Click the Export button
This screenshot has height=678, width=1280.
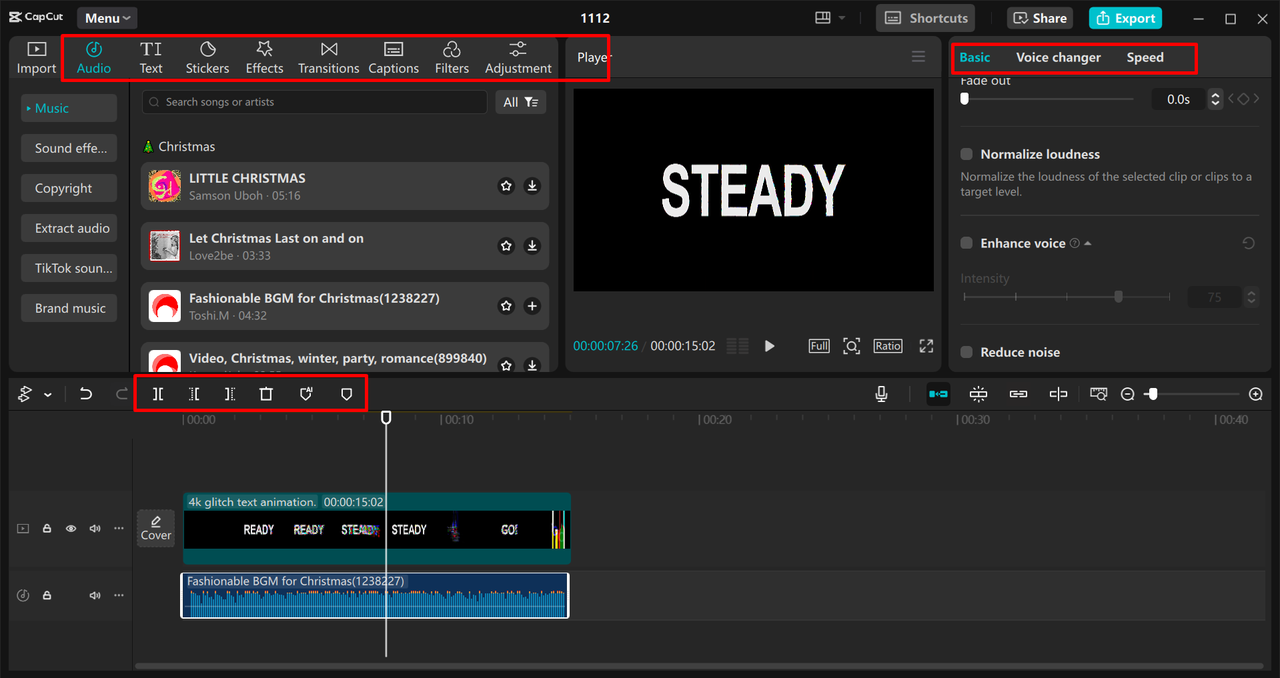click(1125, 18)
